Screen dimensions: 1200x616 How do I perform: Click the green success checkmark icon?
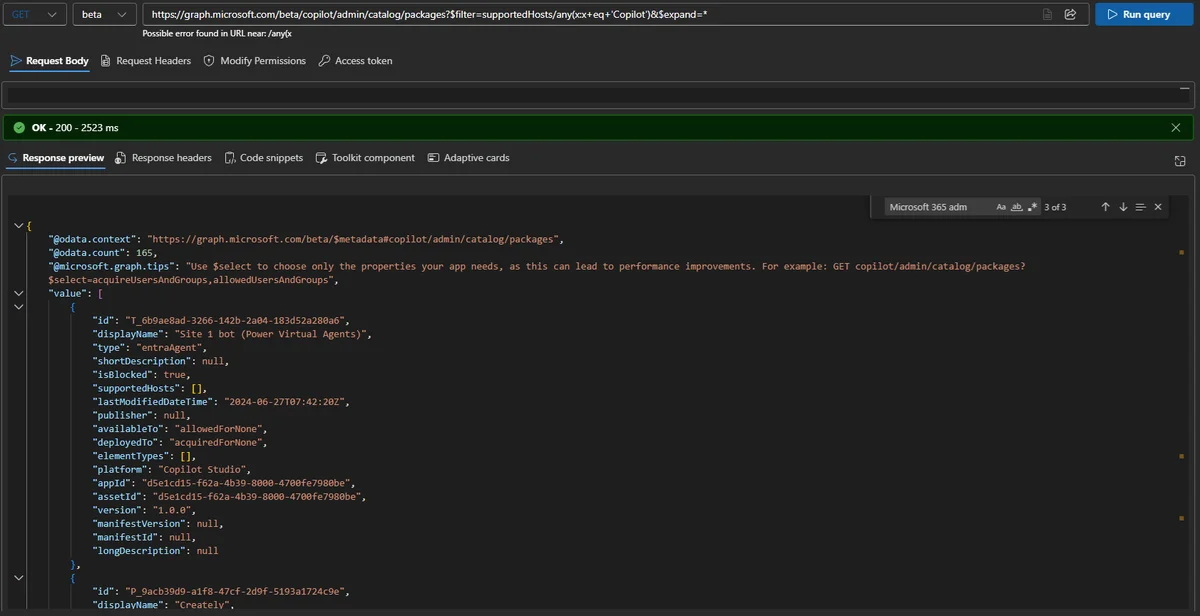pyautogui.click(x=18, y=128)
